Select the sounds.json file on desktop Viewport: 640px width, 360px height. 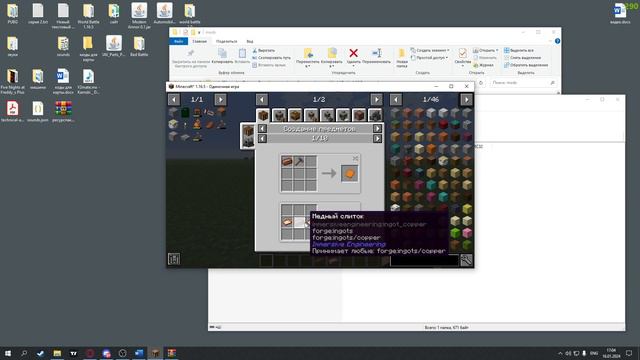click(38, 111)
